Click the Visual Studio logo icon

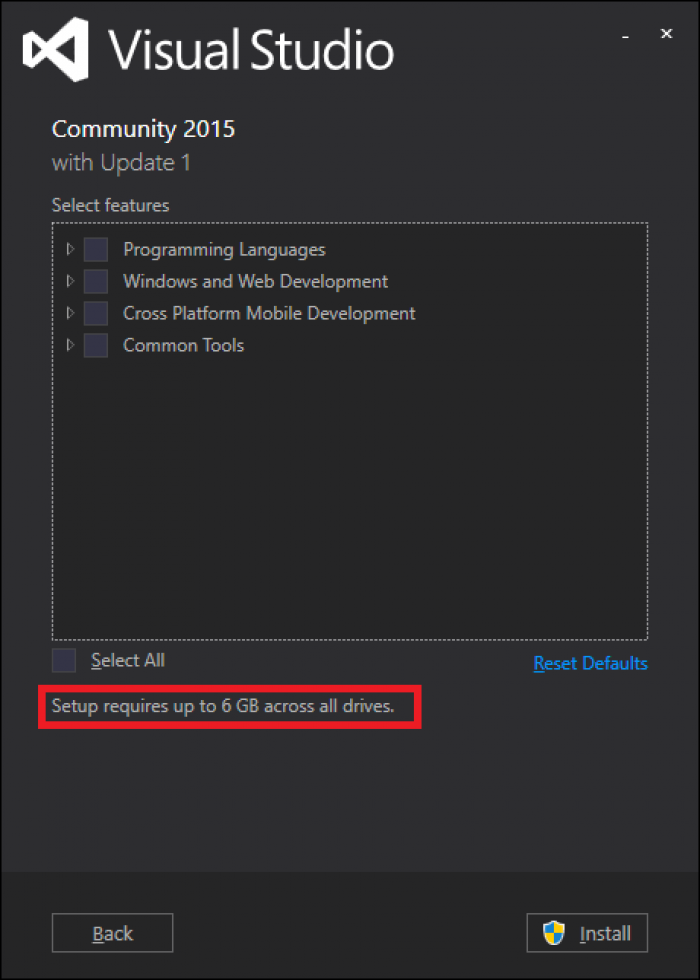tap(57, 49)
